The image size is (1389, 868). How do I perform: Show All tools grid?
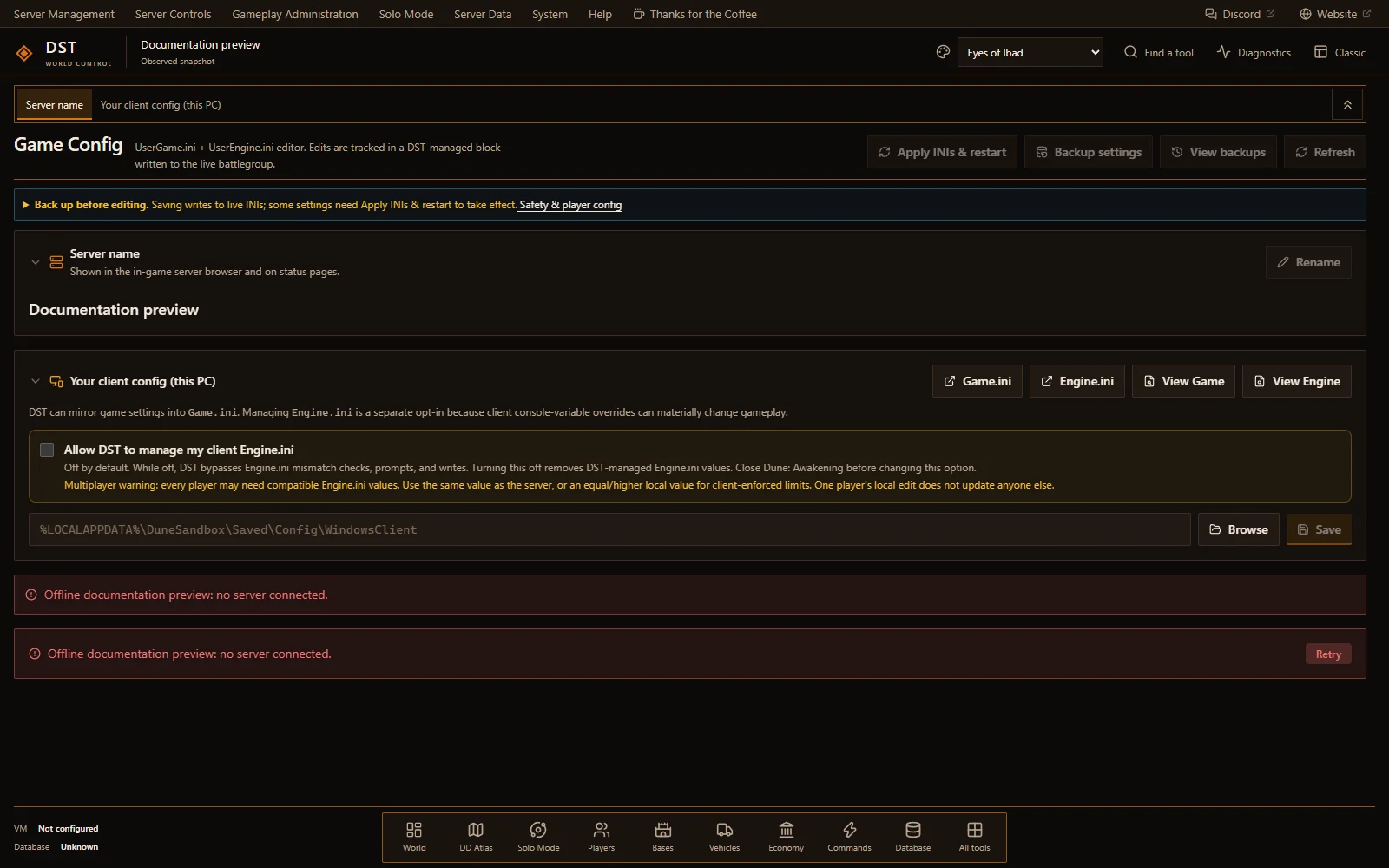click(x=974, y=838)
